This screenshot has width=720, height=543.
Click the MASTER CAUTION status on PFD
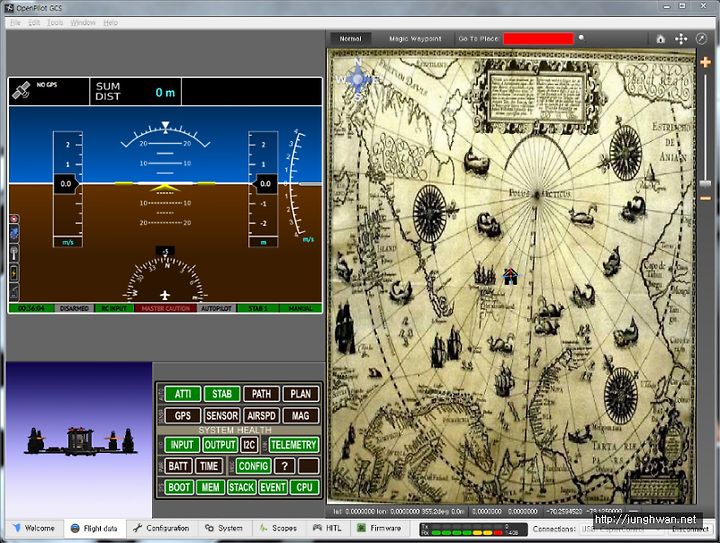coord(166,308)
